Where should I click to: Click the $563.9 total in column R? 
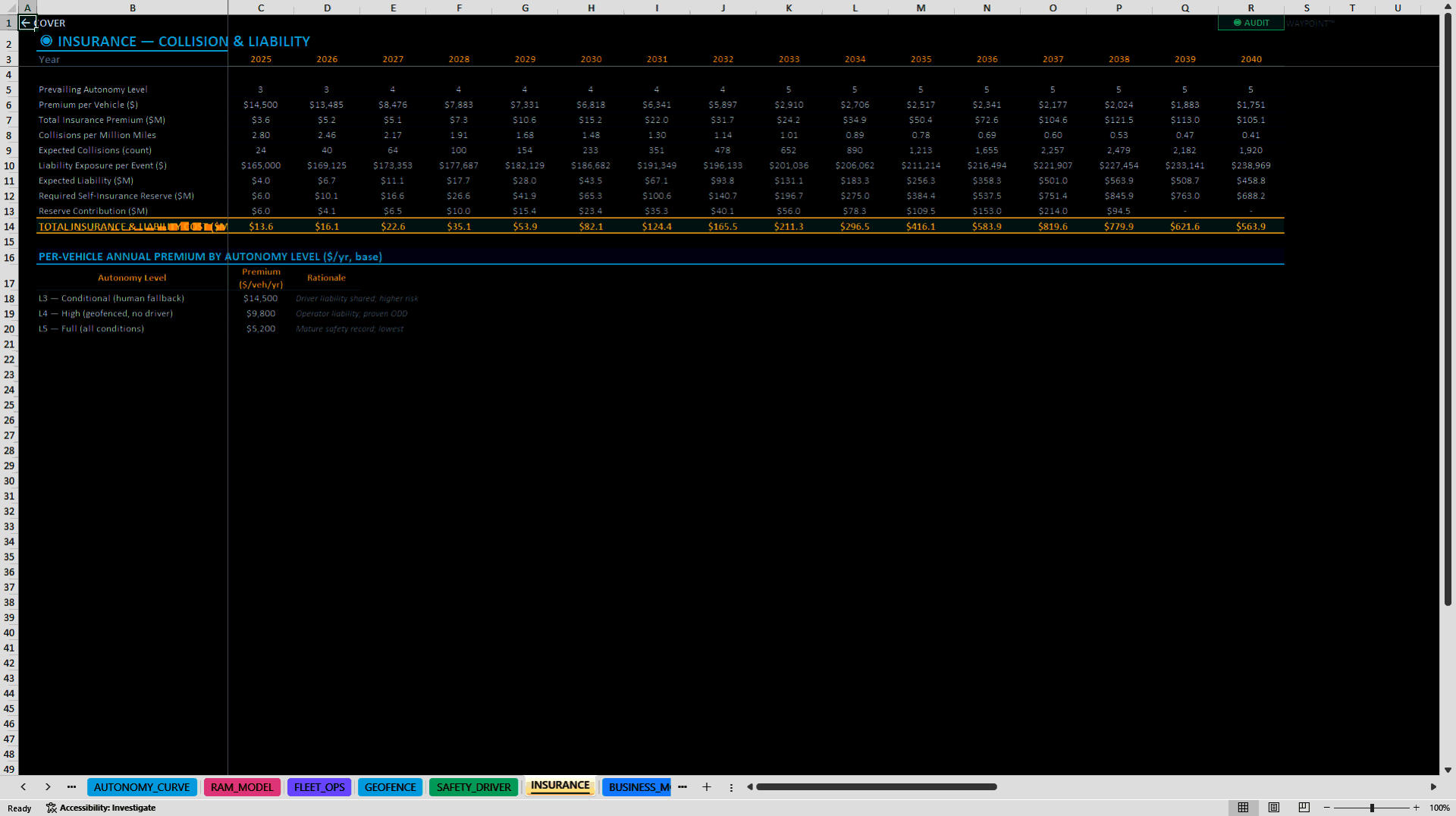1251,226
